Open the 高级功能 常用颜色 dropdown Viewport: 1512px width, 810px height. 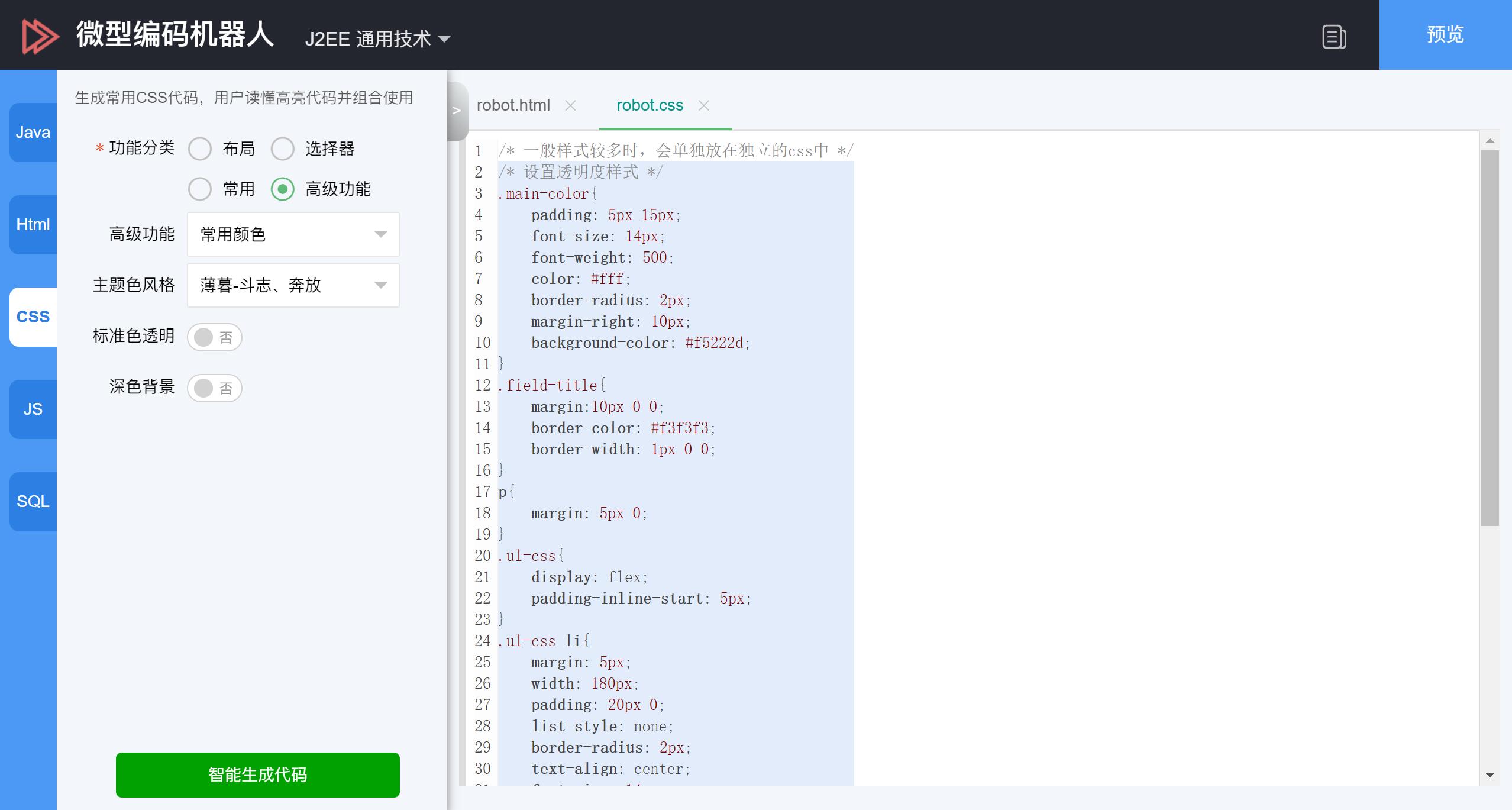293,234
